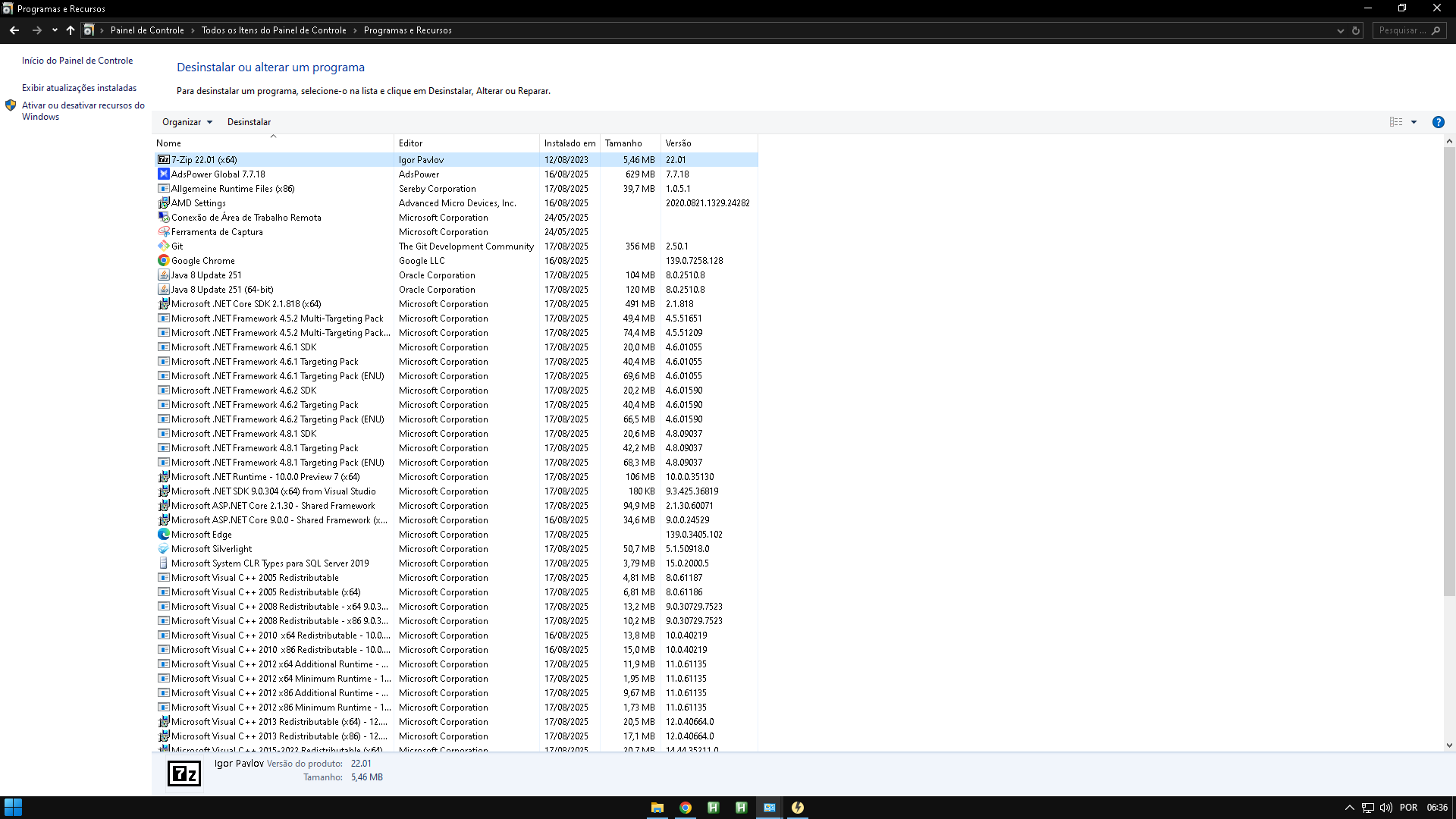Select Microsoft Visual C++ 2005 Redistributable (x64)
1456x819 pixels.
point(456,592)
